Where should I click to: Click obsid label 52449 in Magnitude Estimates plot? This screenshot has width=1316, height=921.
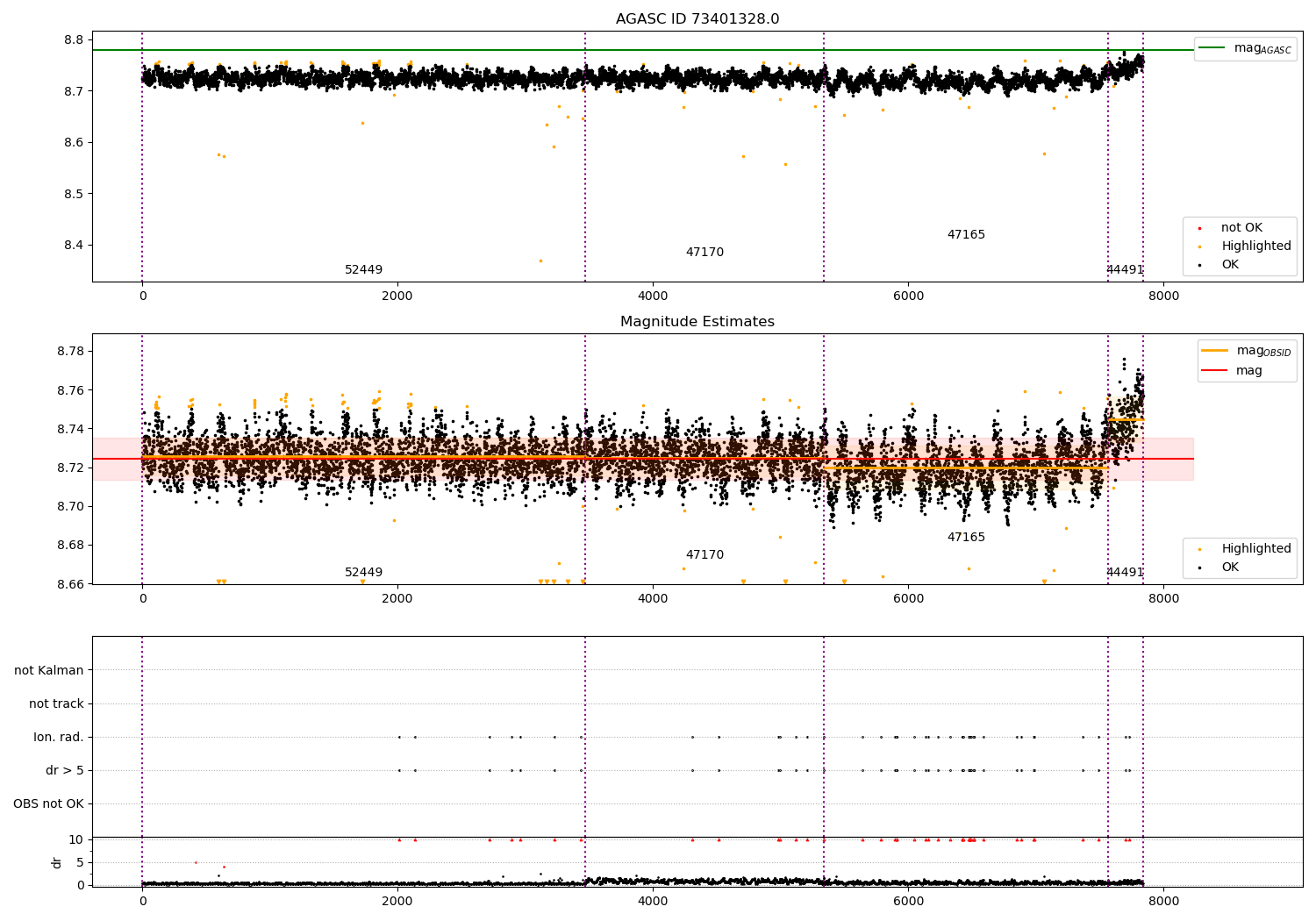[x=363, y=573]
